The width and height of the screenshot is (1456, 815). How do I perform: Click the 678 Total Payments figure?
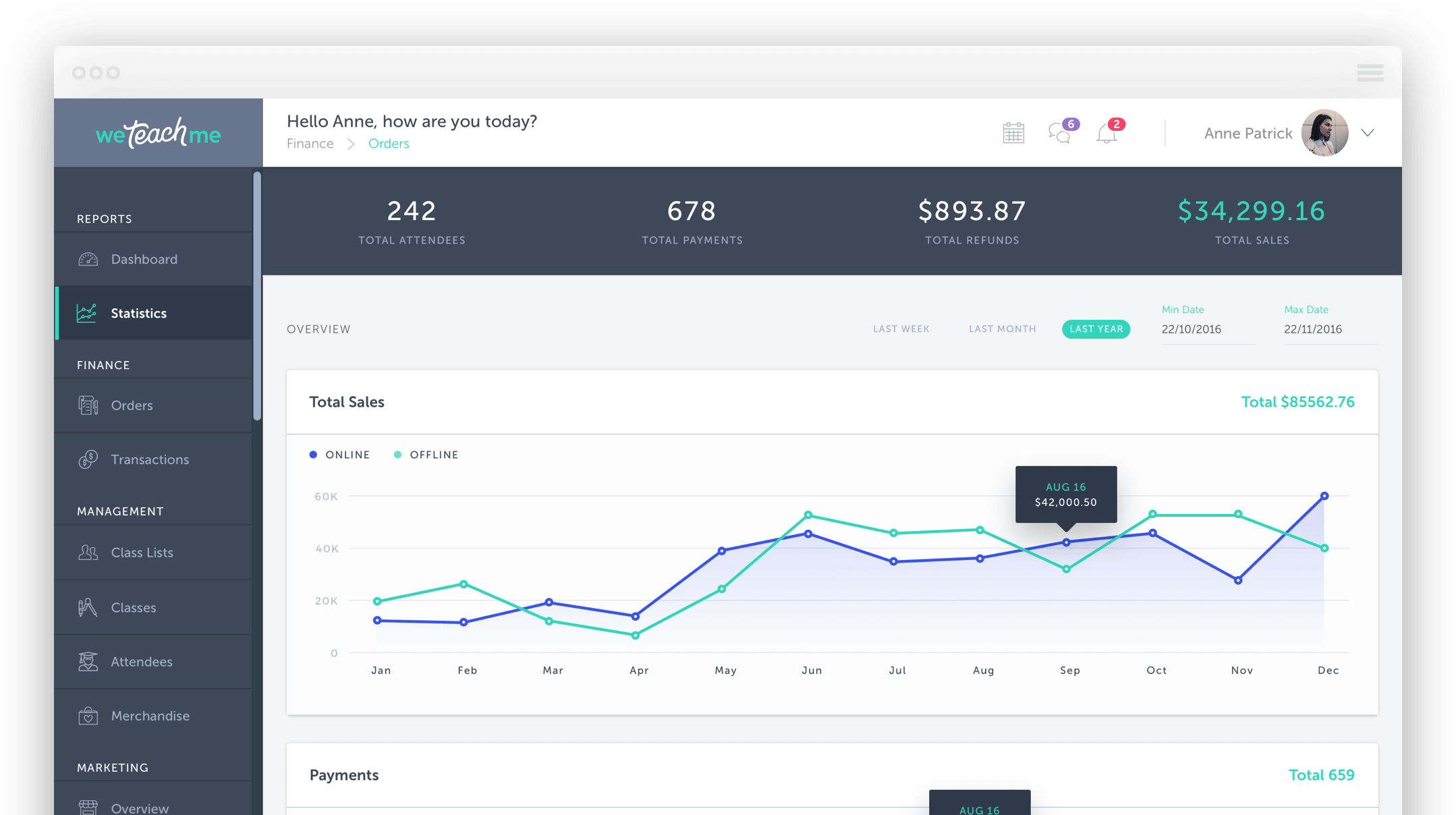pos(692,211)
